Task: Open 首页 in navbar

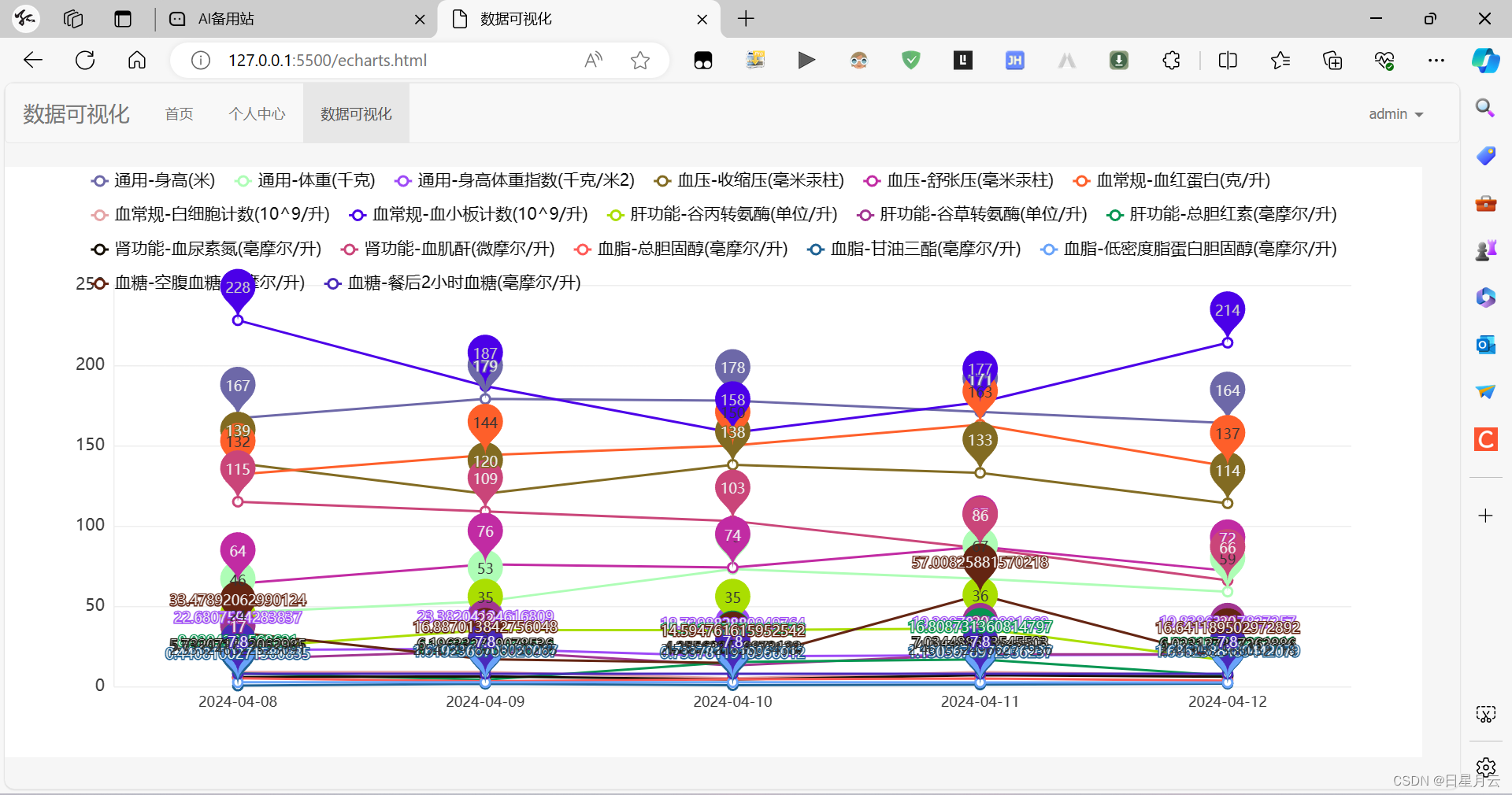Action: [179, 114]
